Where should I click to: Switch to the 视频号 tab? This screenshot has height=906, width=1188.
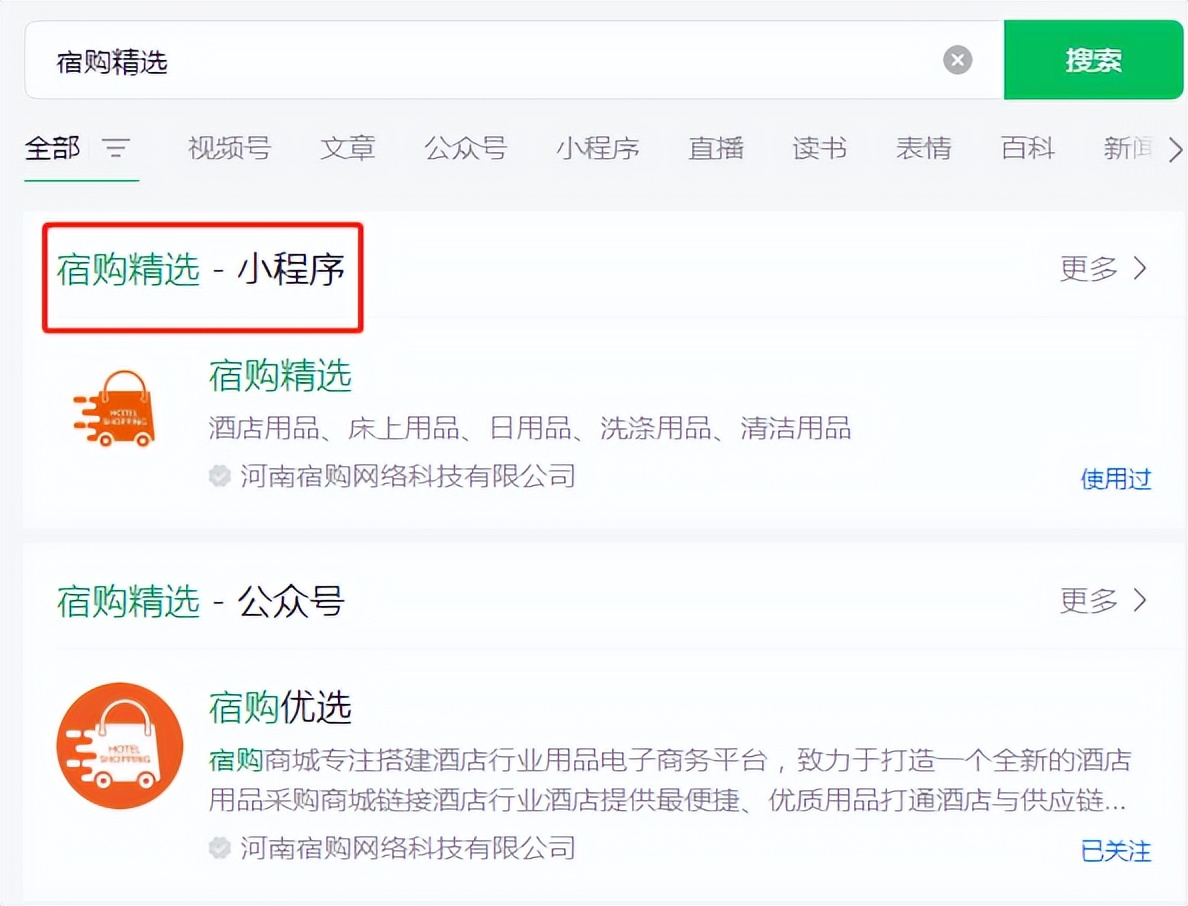click(229, 146)
